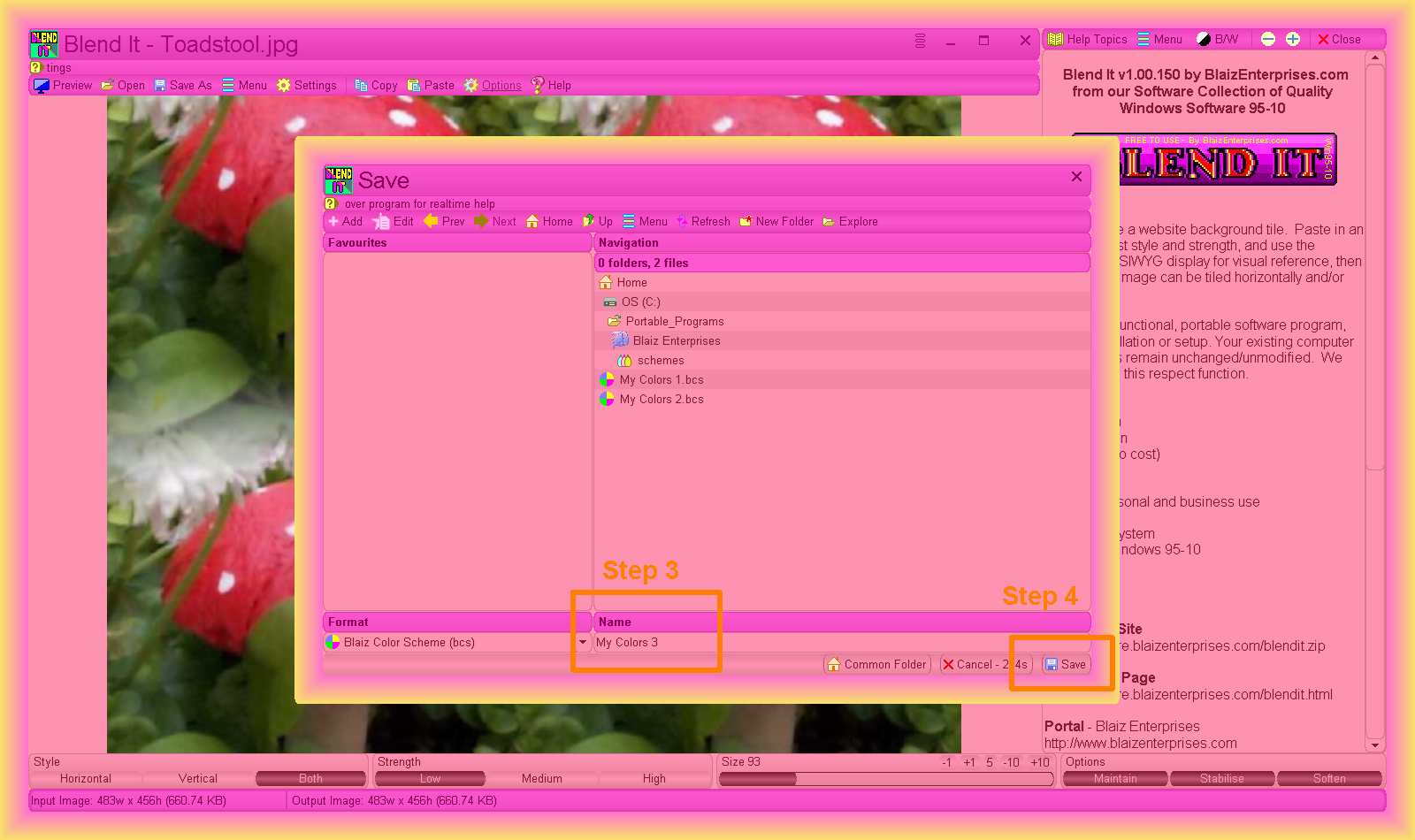Toggle B/W mode in help panel
Image resolution: width=1415 pixels, height=840 pixels.
[1218, 40]
